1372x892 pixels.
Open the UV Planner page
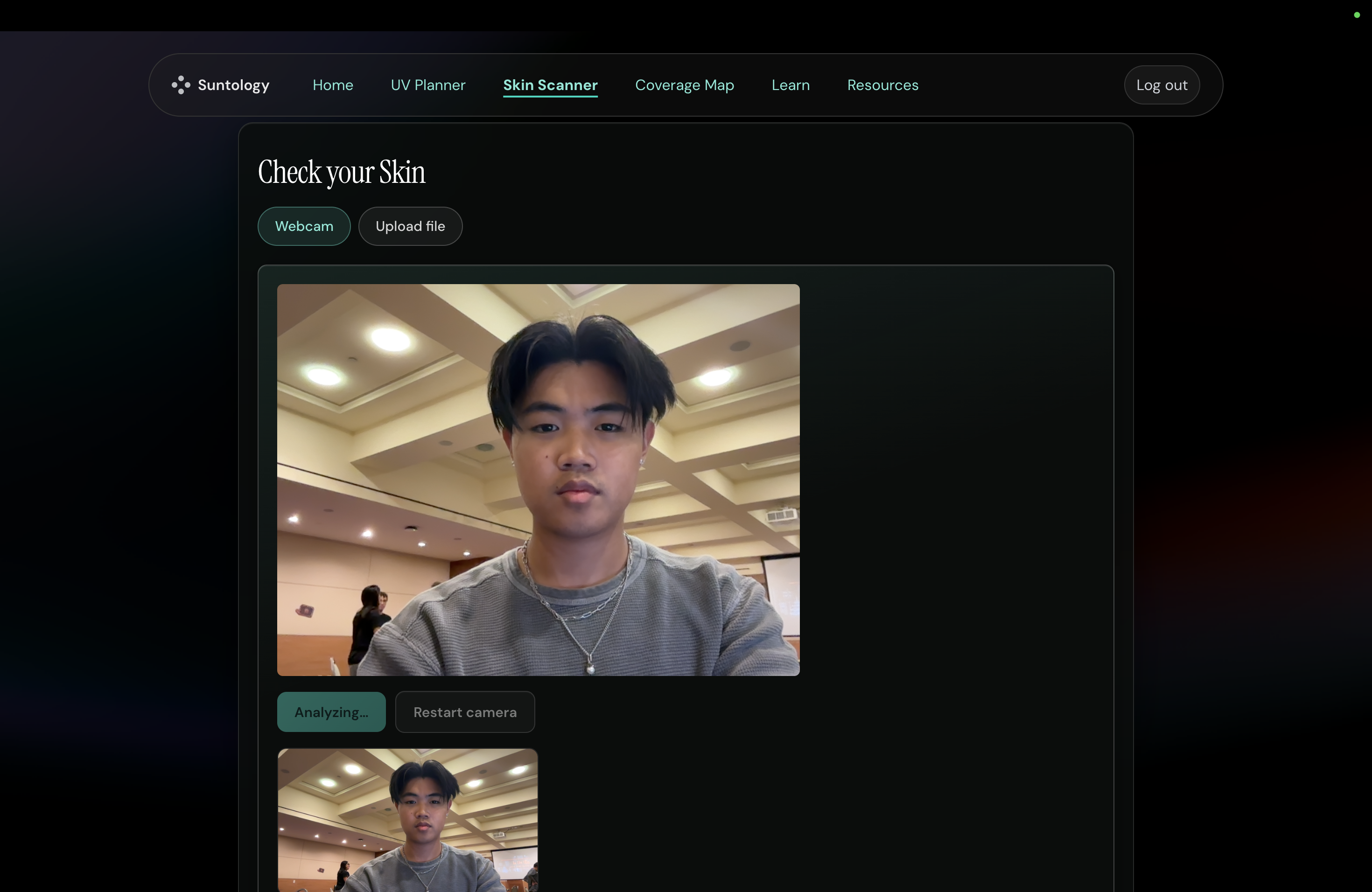click(x=428, y=85)
